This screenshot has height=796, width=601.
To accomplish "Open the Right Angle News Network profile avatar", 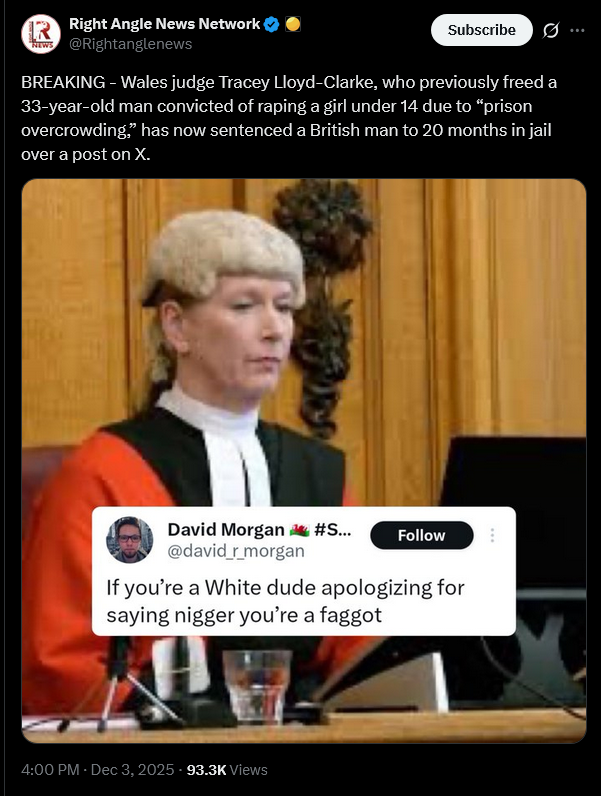I will click(41, 34).
